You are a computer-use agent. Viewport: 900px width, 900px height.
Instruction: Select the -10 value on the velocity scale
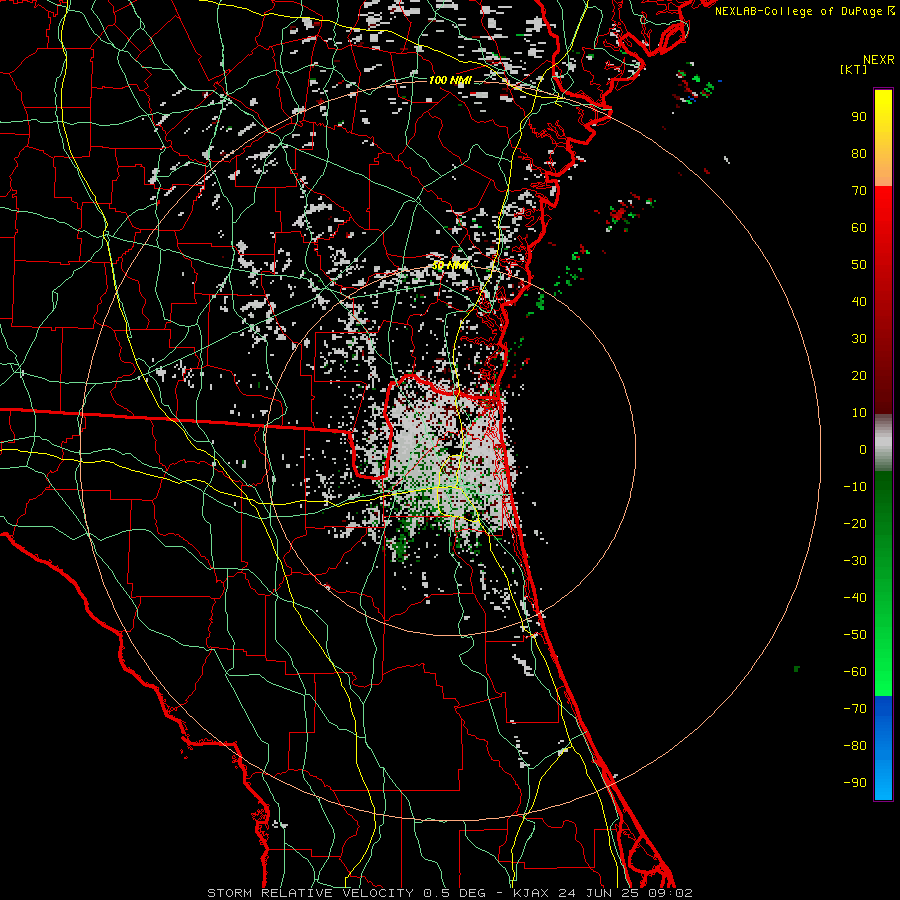point(855,487)
